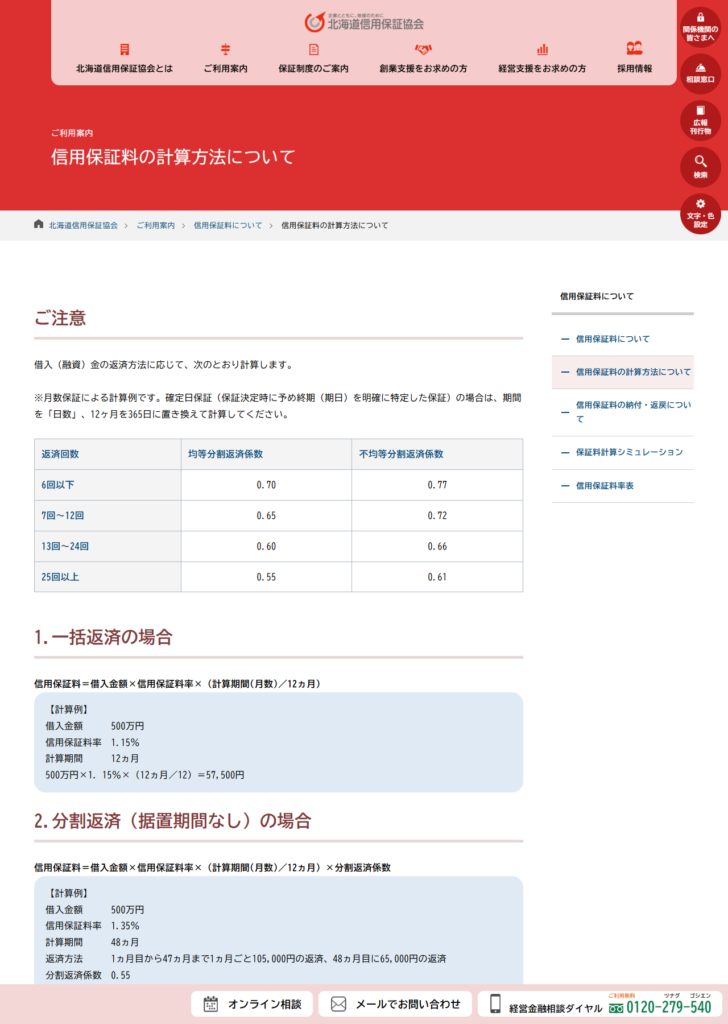
Task: Open the 採用情報 menu item
Action: [x=634, y=68]
